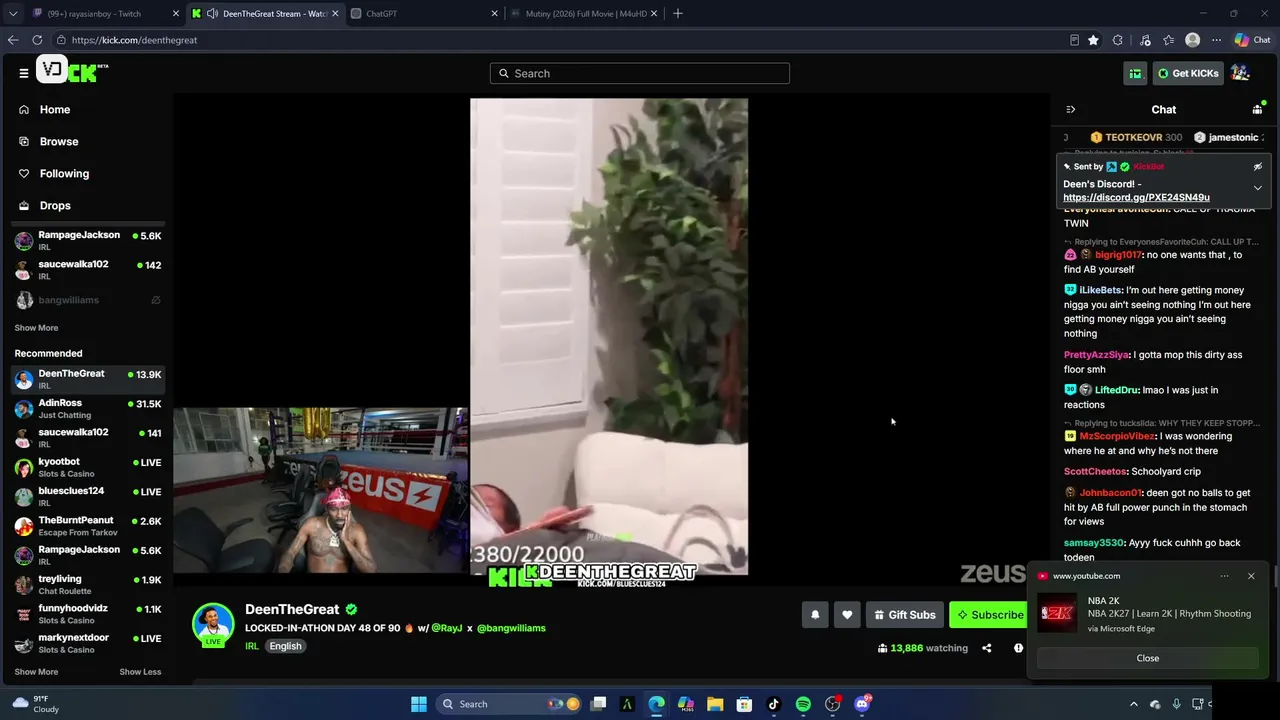The width and height of the screenshot is (1280, 720).
Task: Expand Show More under Recommended channels
Action: click(36, 672)
